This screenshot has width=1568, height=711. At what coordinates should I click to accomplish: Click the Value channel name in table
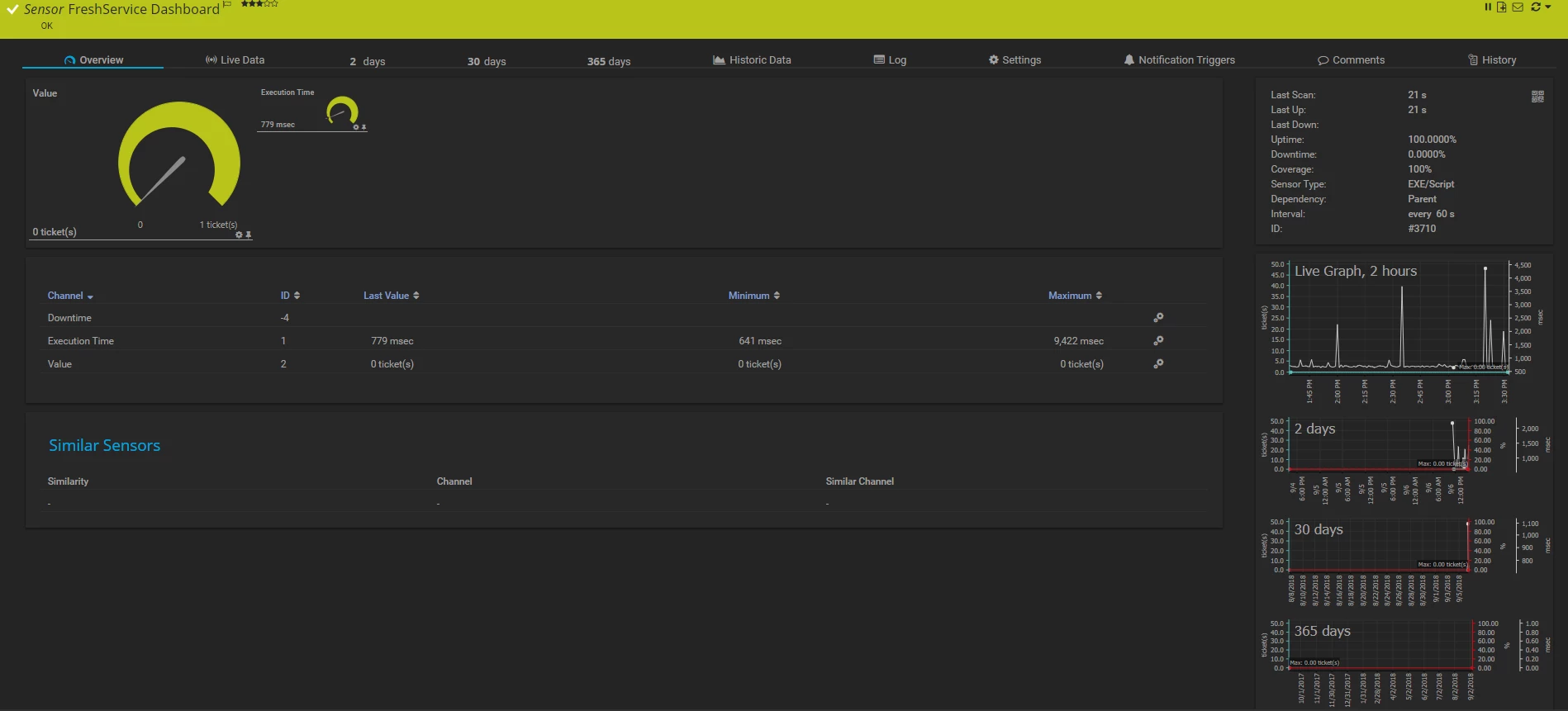(x=59, y=364)
